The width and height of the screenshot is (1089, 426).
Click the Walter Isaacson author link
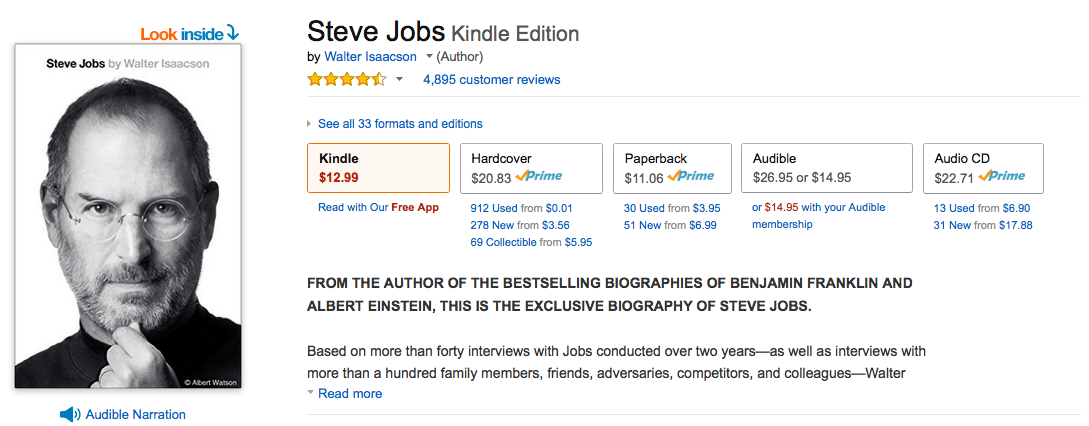[370, 56]
